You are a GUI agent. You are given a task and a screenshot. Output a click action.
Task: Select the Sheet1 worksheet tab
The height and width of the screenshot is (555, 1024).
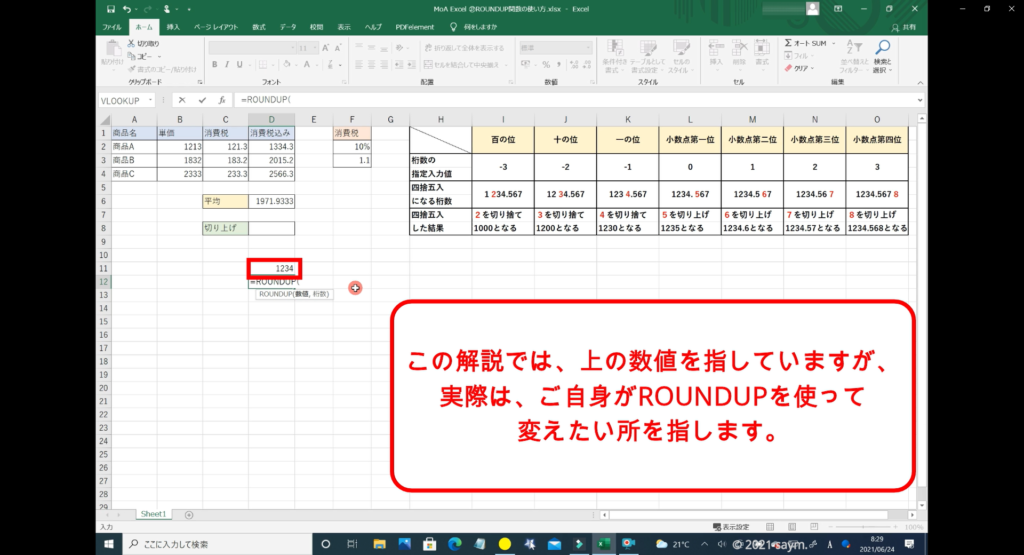tap(153, 514)
